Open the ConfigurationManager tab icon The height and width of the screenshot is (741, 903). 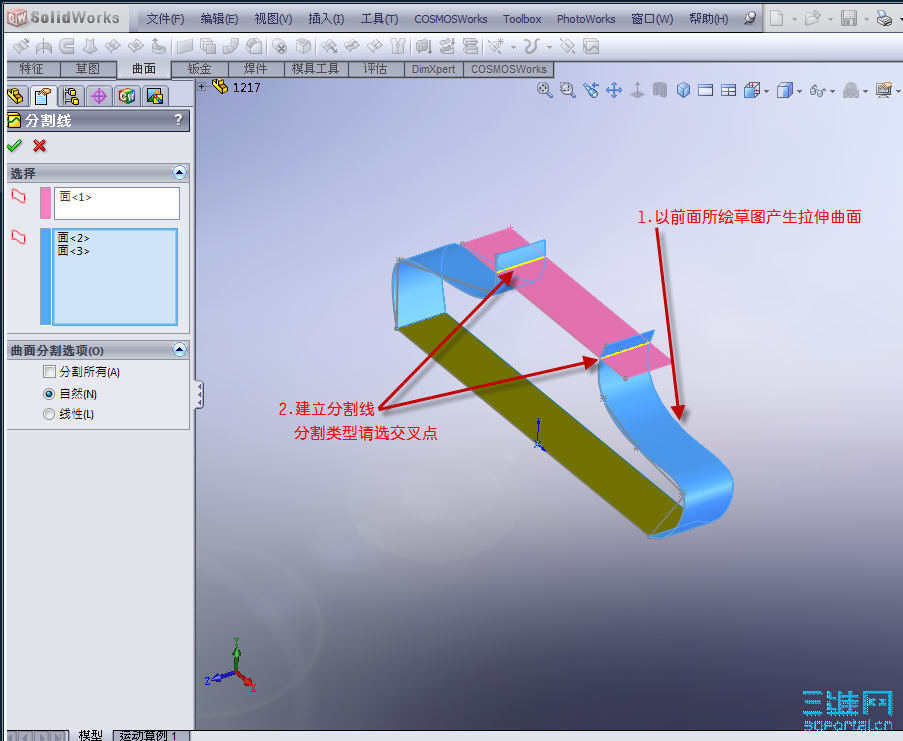click(x=71, y=96)
